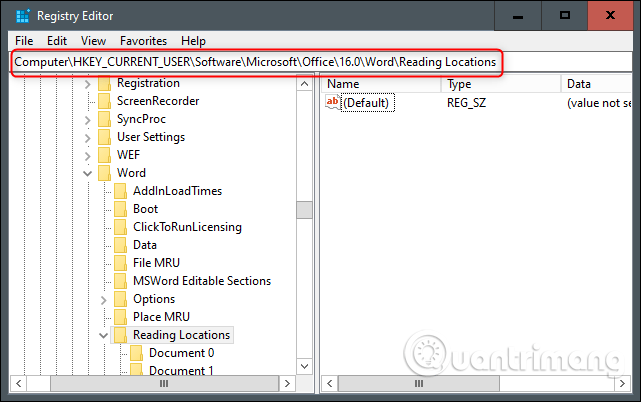Select the User Settings tree label

tap(151, 137)
